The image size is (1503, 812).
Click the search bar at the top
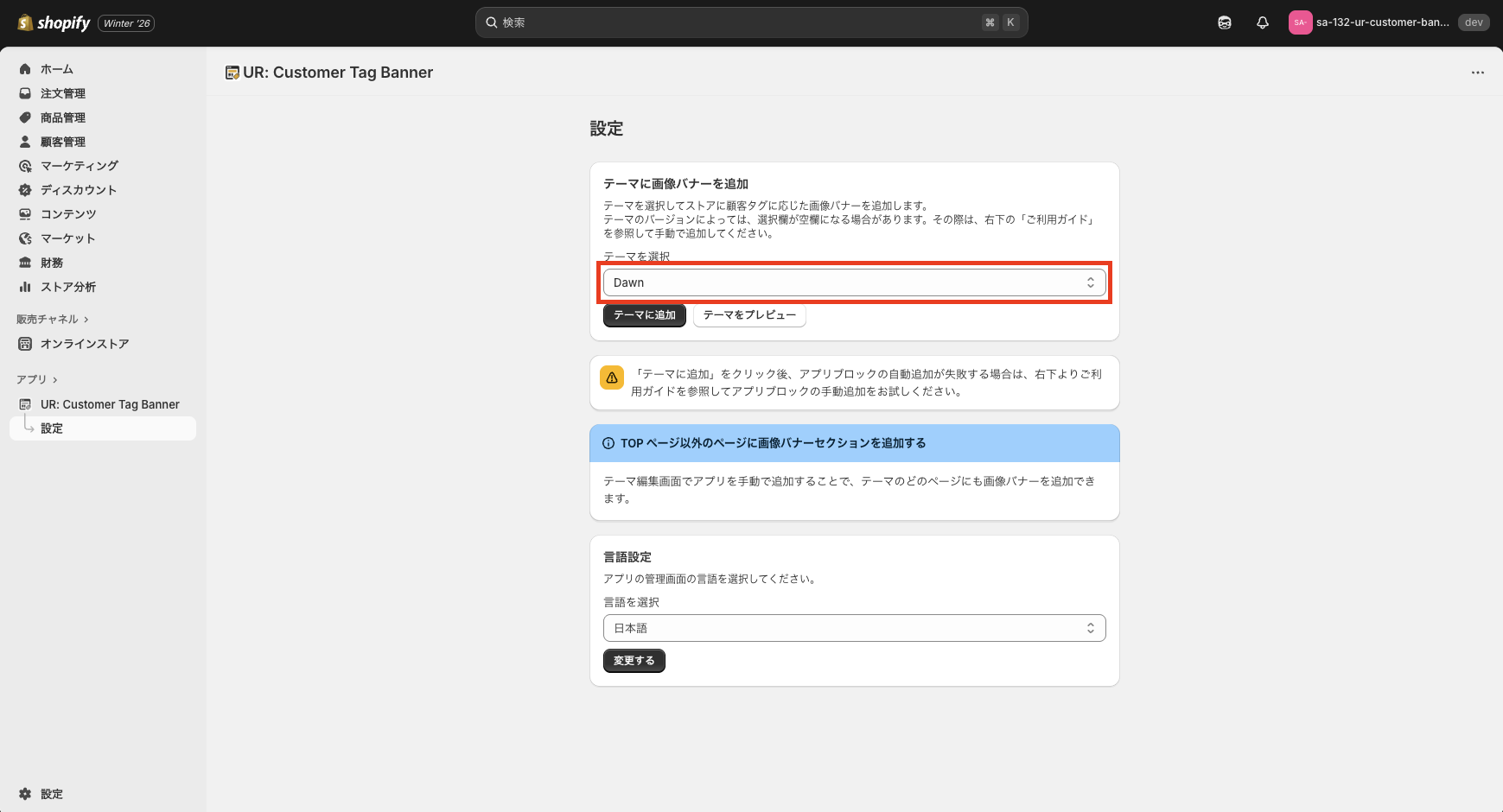tap(750, 22)
